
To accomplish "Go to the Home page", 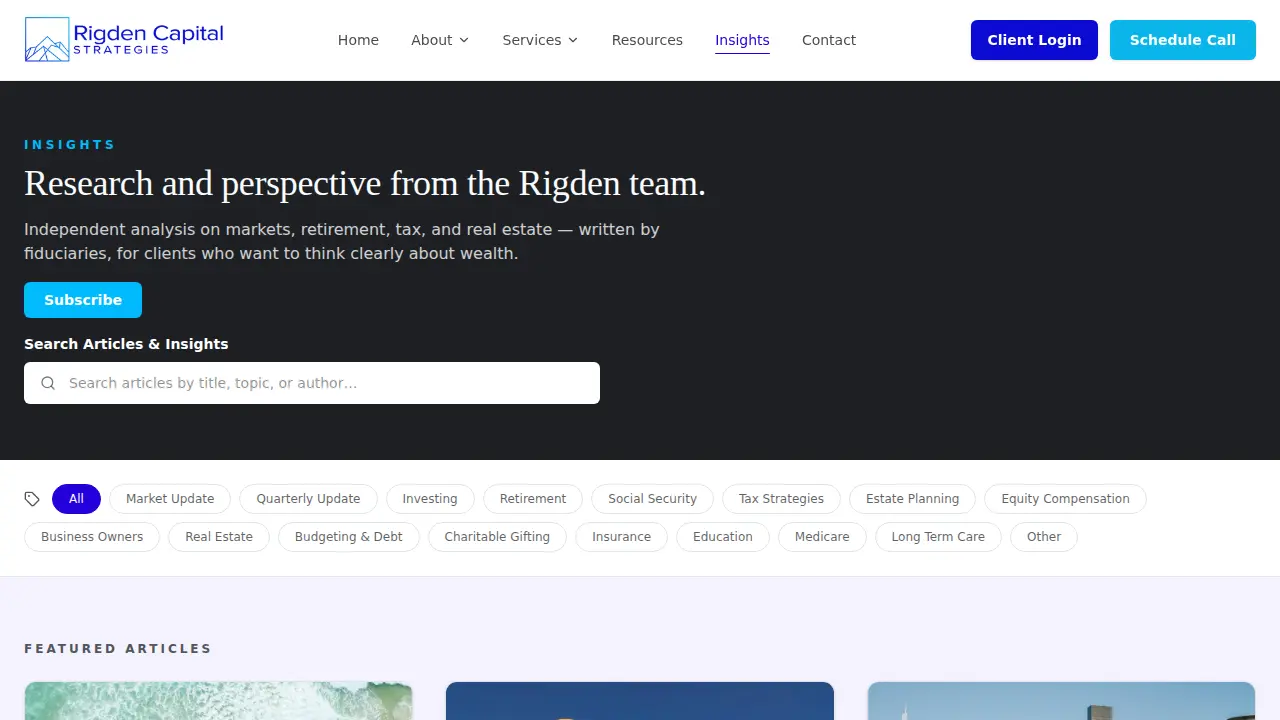I will 358,40.
